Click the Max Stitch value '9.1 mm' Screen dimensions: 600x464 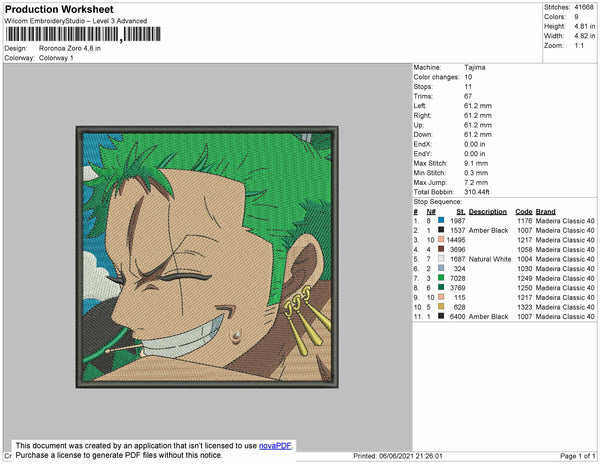click(476, 163)
